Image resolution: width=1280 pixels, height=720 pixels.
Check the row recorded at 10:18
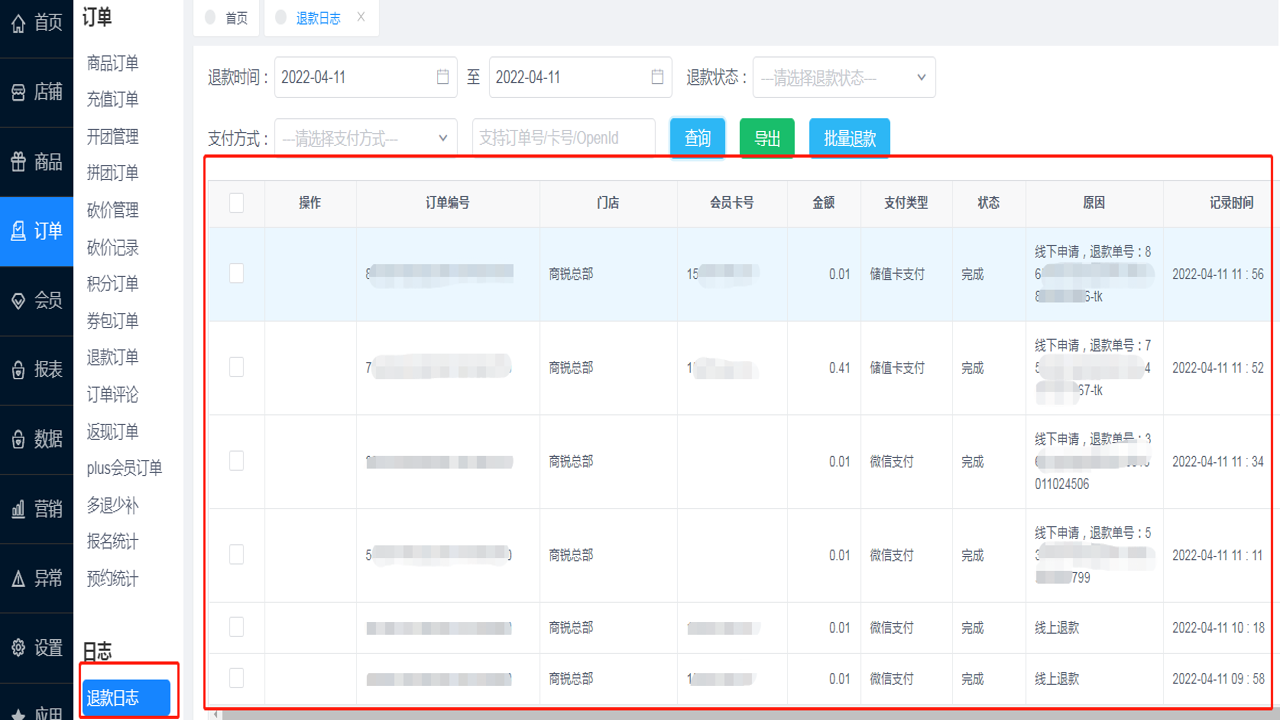pos(236,627)
